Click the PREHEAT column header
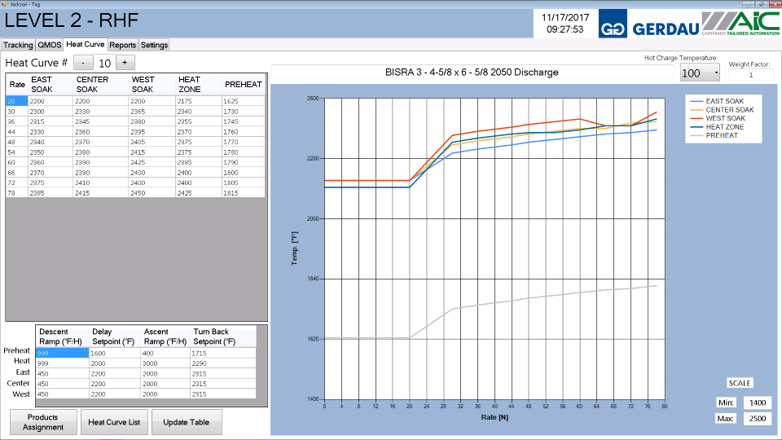 [x=243, y=84]
